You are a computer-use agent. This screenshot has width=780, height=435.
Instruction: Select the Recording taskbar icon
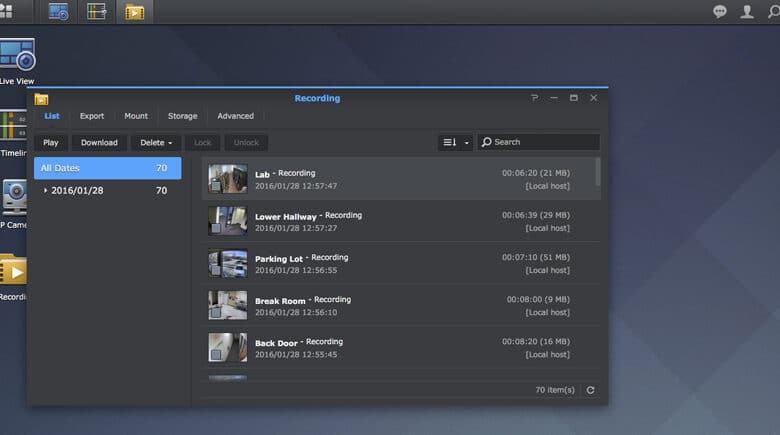(x=134, y=12)
